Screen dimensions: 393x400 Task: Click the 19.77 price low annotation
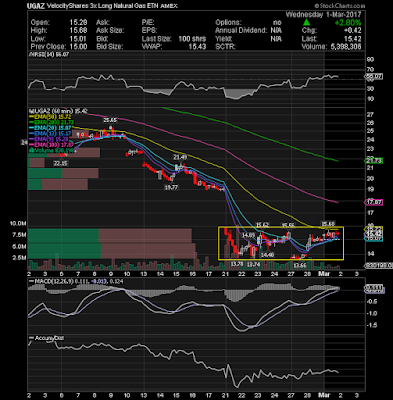(x=171, y=188)
